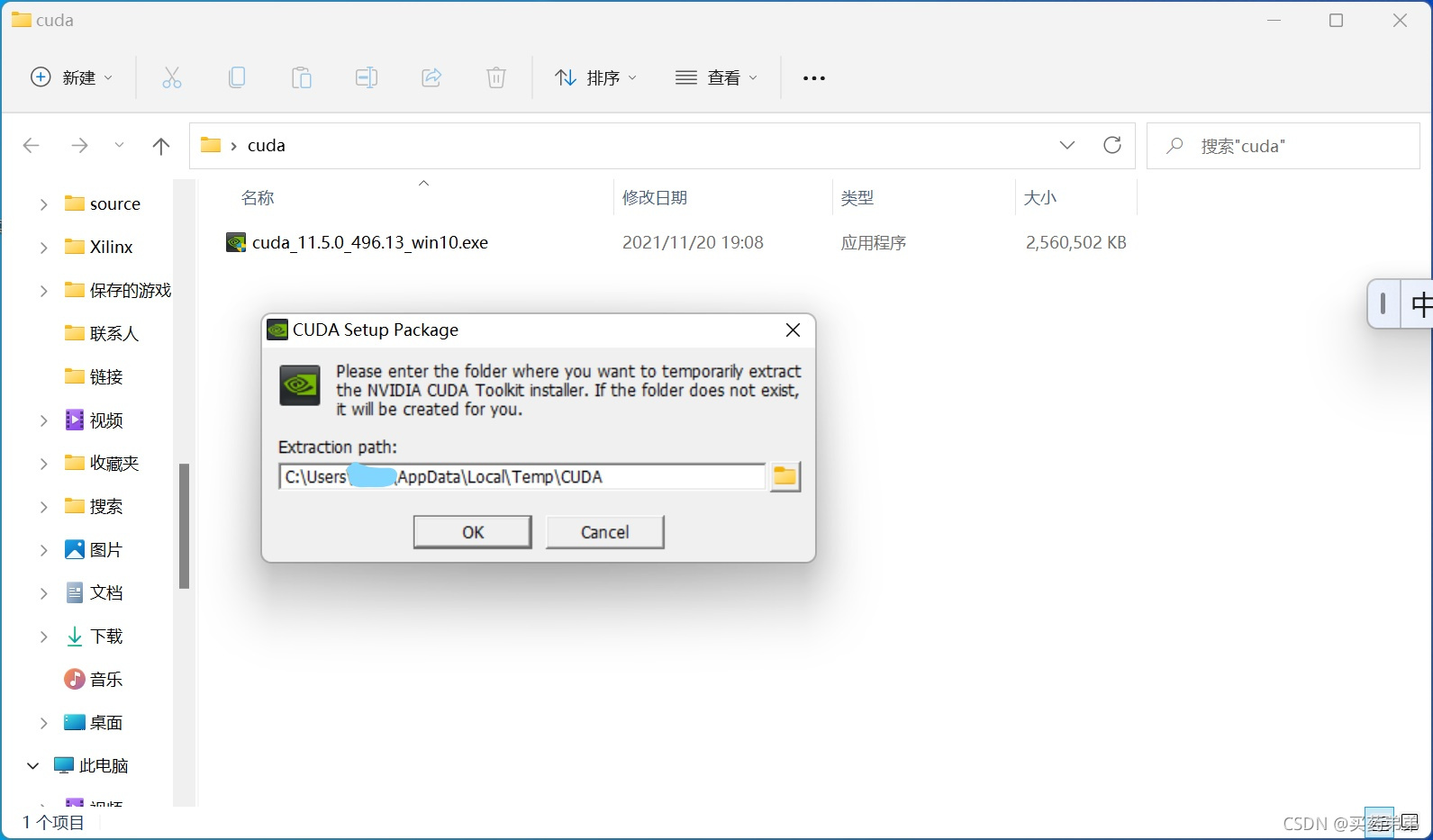Select 保存的游戏 in sidebar

(118, 291)
